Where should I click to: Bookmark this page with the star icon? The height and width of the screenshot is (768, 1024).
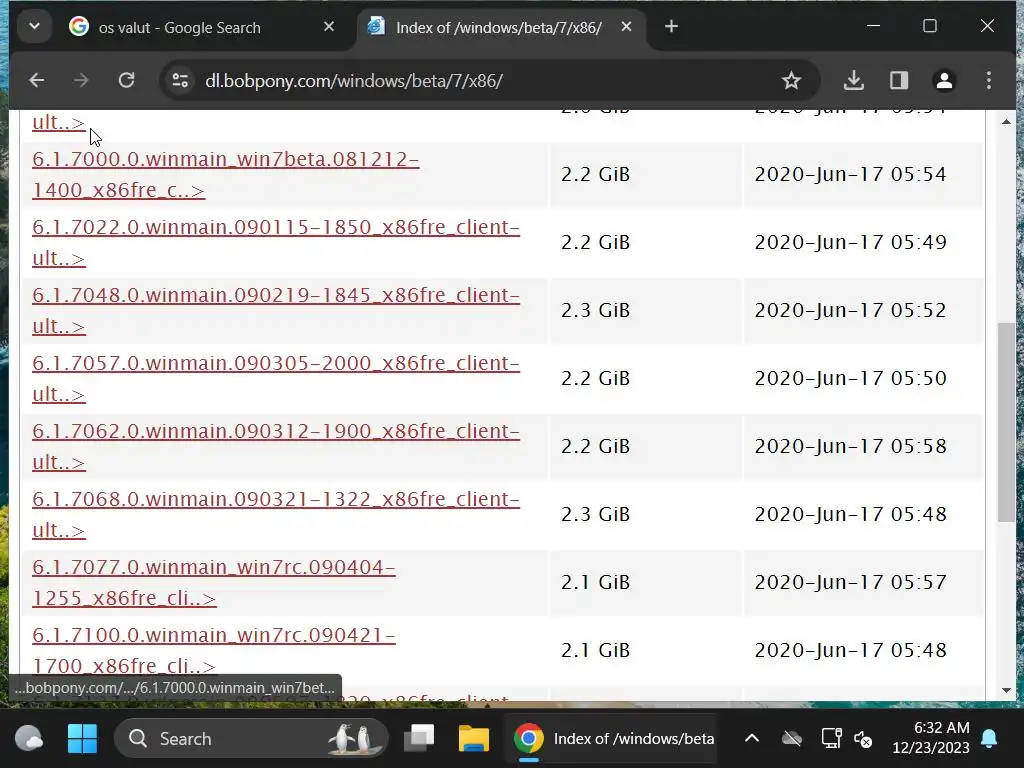click(791, 80)
